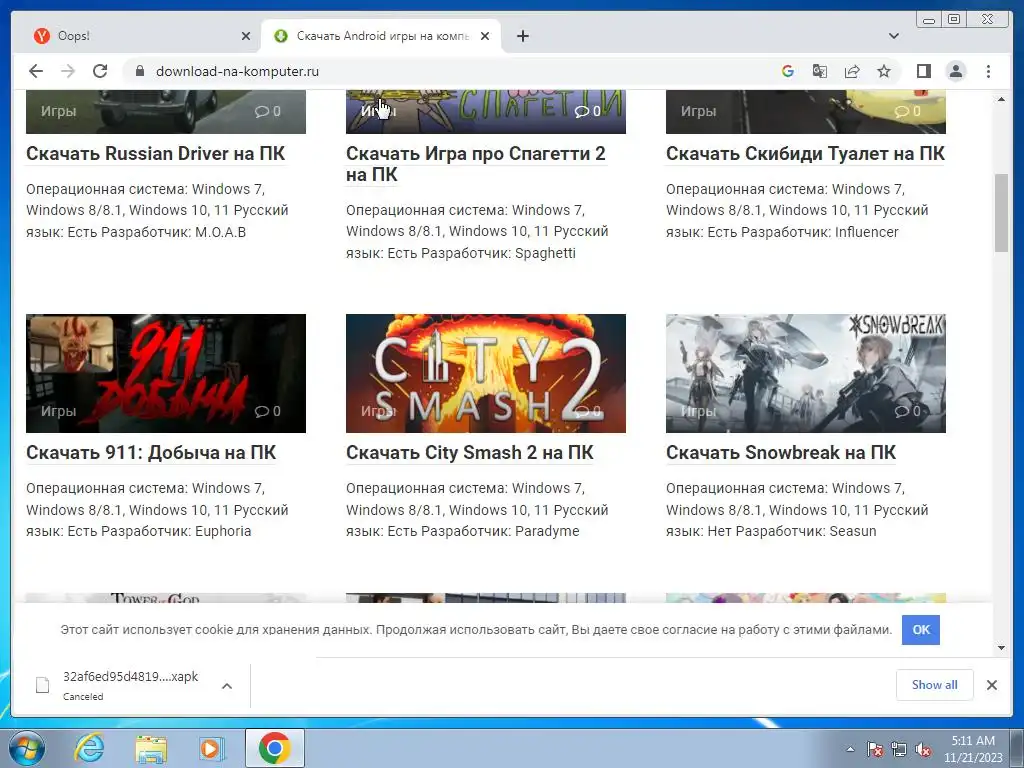
Task: Click the Chrome taskbar button
Action: tap(274, 748)
